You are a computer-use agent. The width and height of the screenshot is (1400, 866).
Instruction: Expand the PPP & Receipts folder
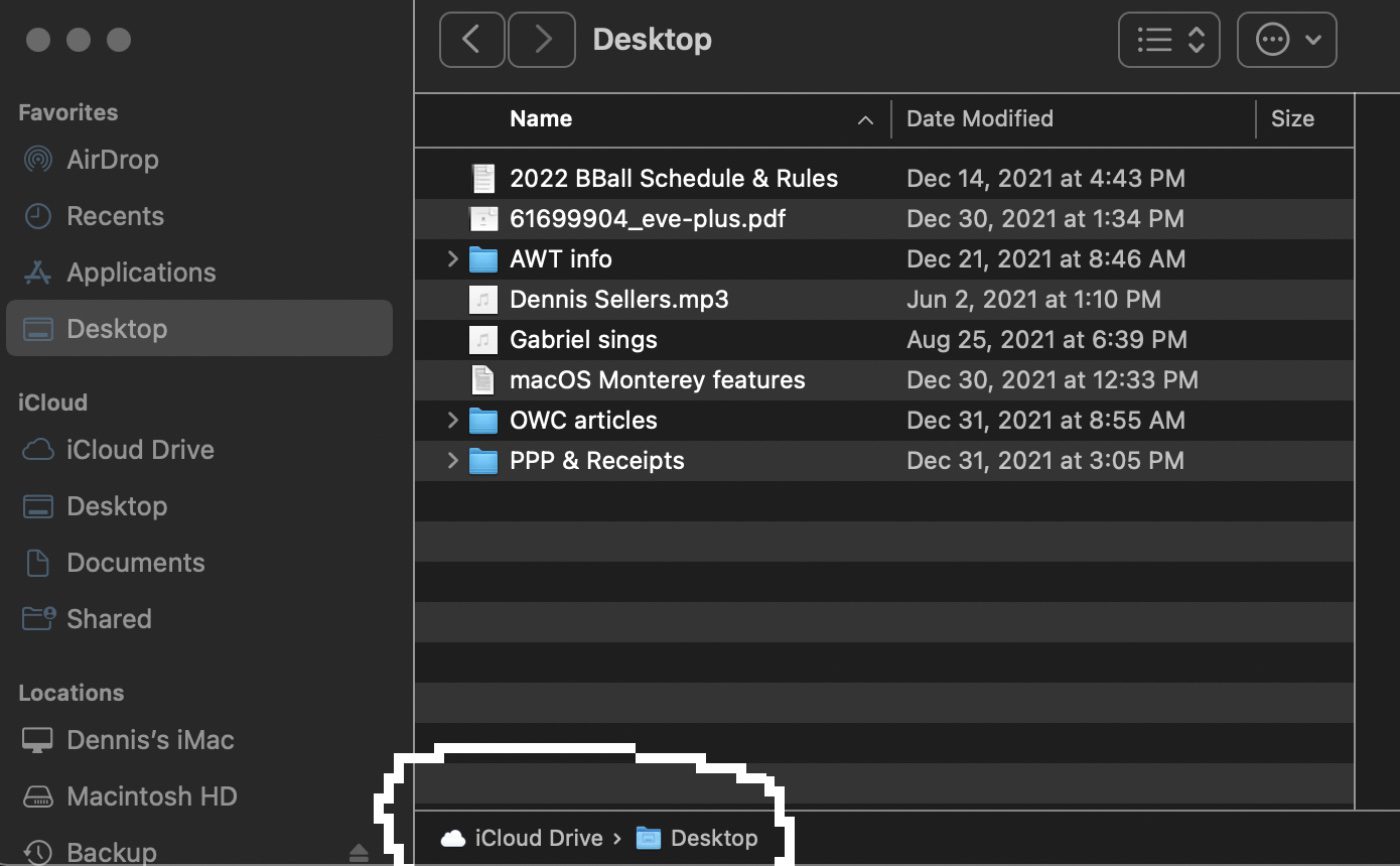tap(453, 461)
